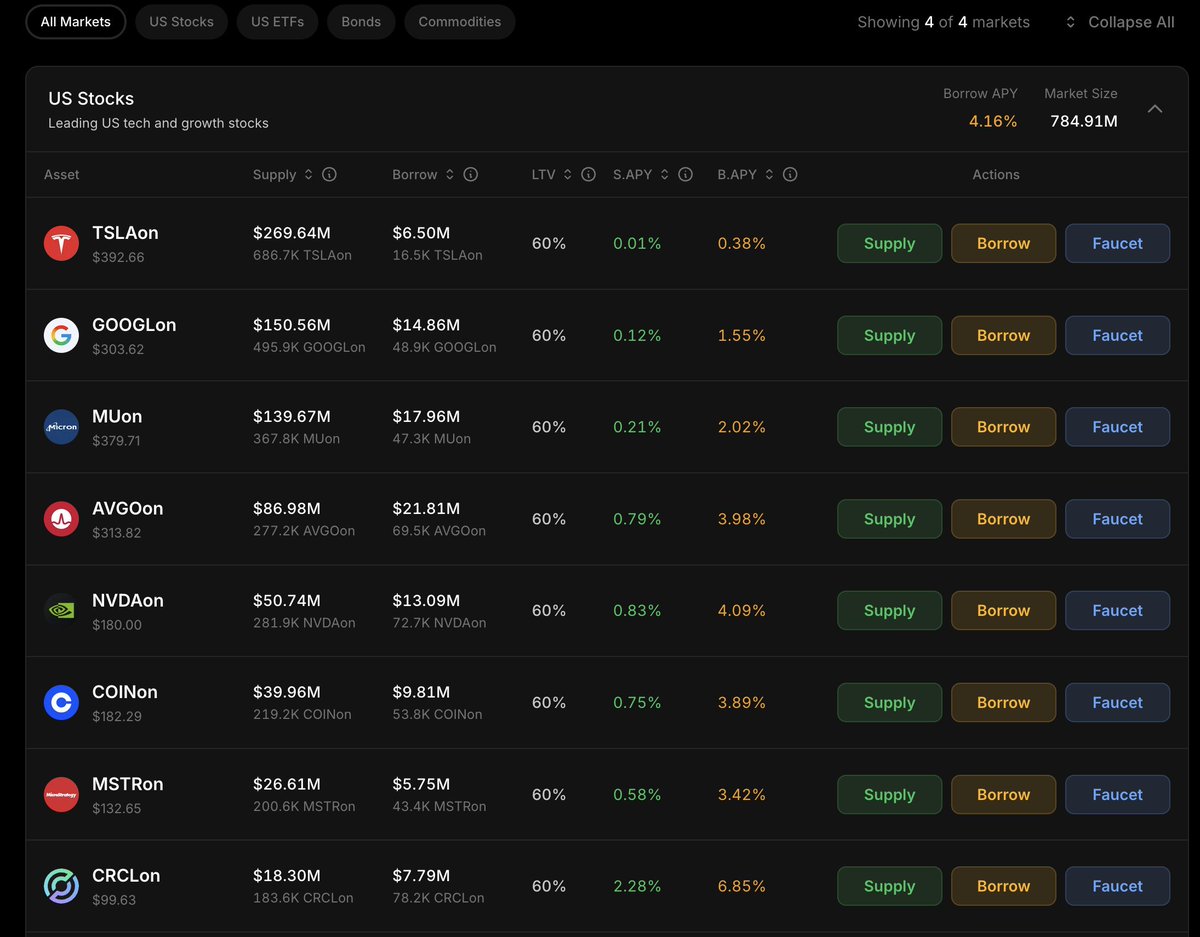Click MSTRon supply value $26.61M
1200x937 pixels.
tap(287, 784)
